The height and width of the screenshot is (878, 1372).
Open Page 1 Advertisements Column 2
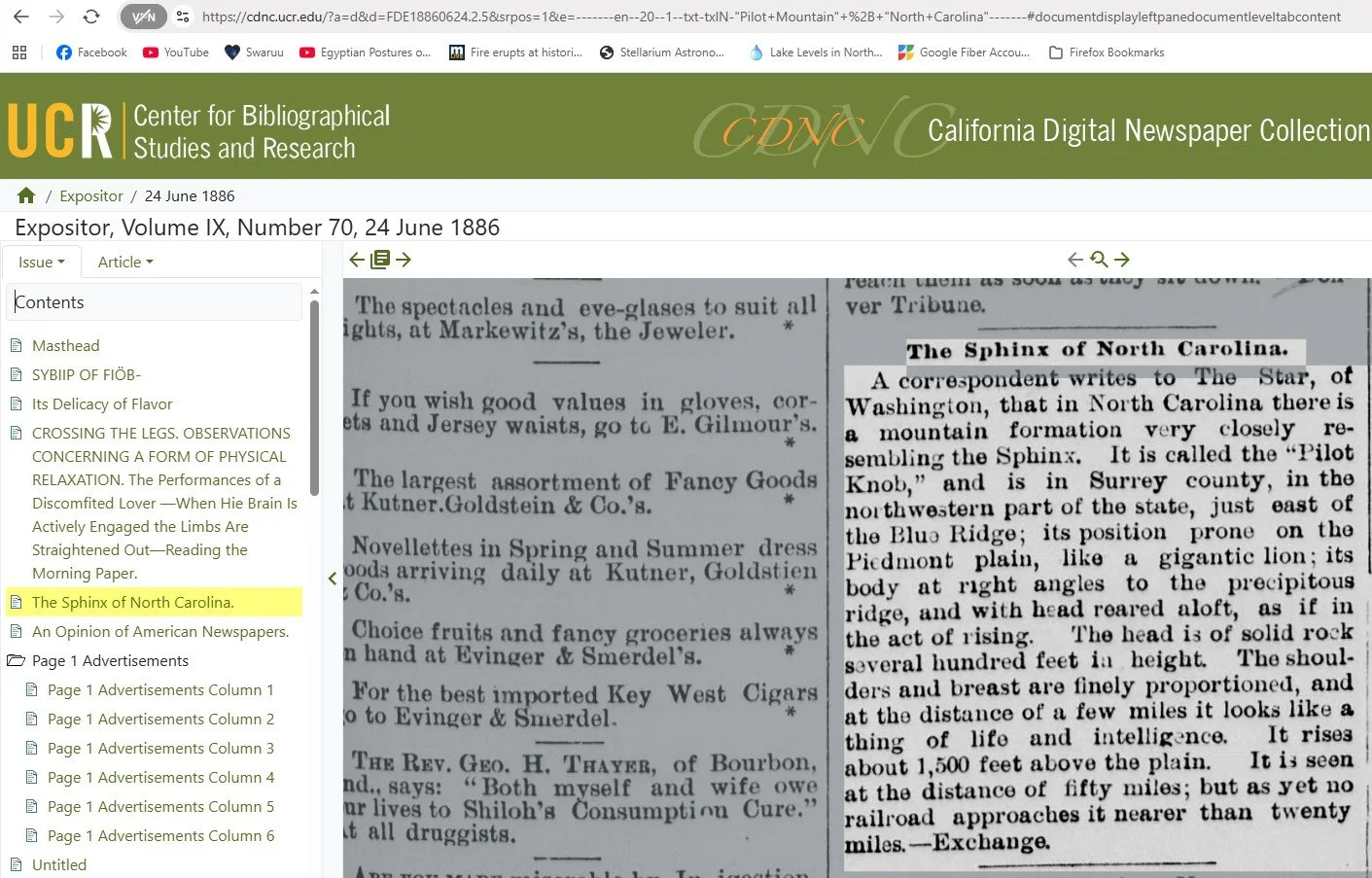click(x=160, y=719)
